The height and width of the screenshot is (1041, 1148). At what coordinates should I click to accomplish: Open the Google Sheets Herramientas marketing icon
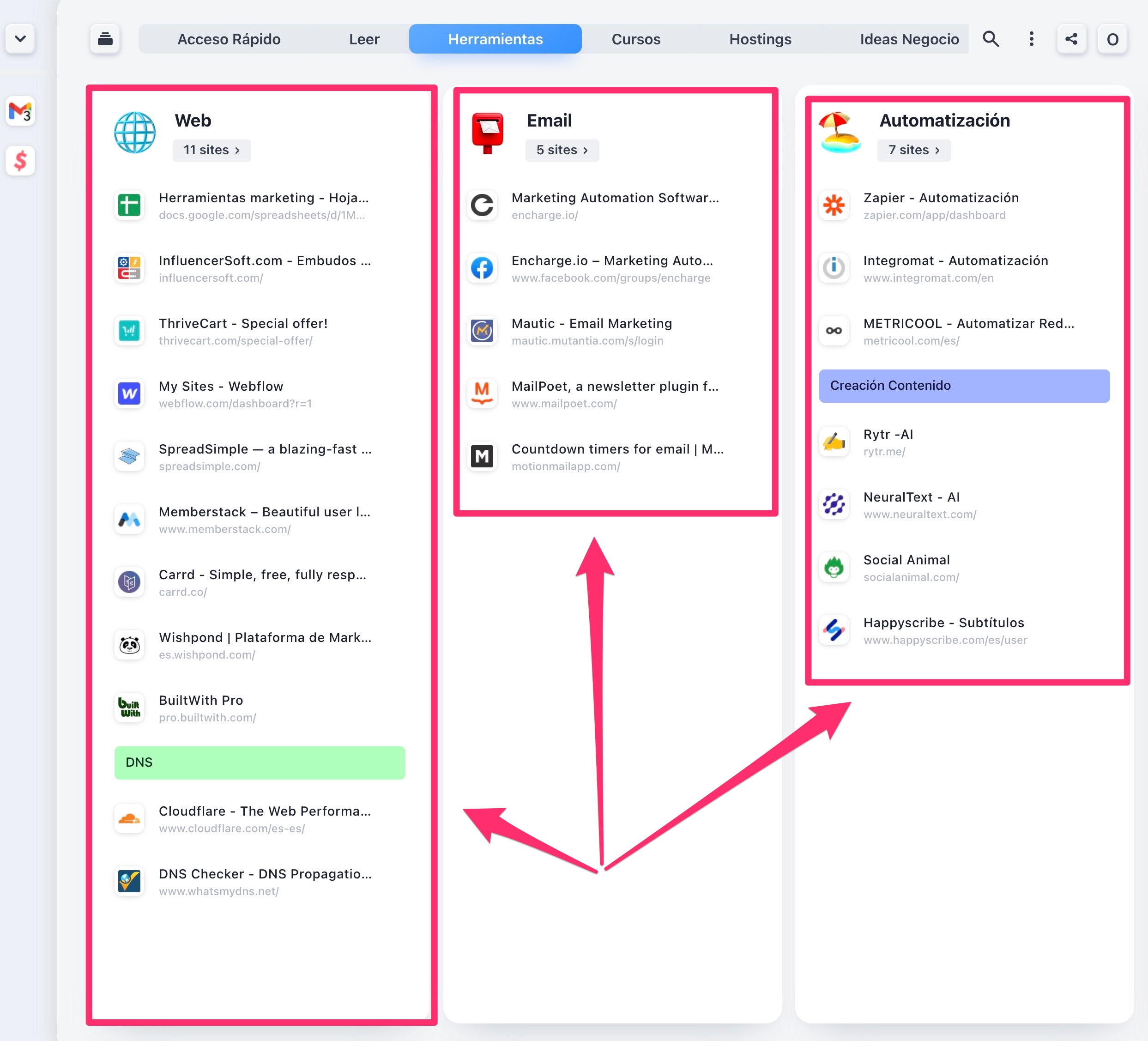tap(129, 205)
